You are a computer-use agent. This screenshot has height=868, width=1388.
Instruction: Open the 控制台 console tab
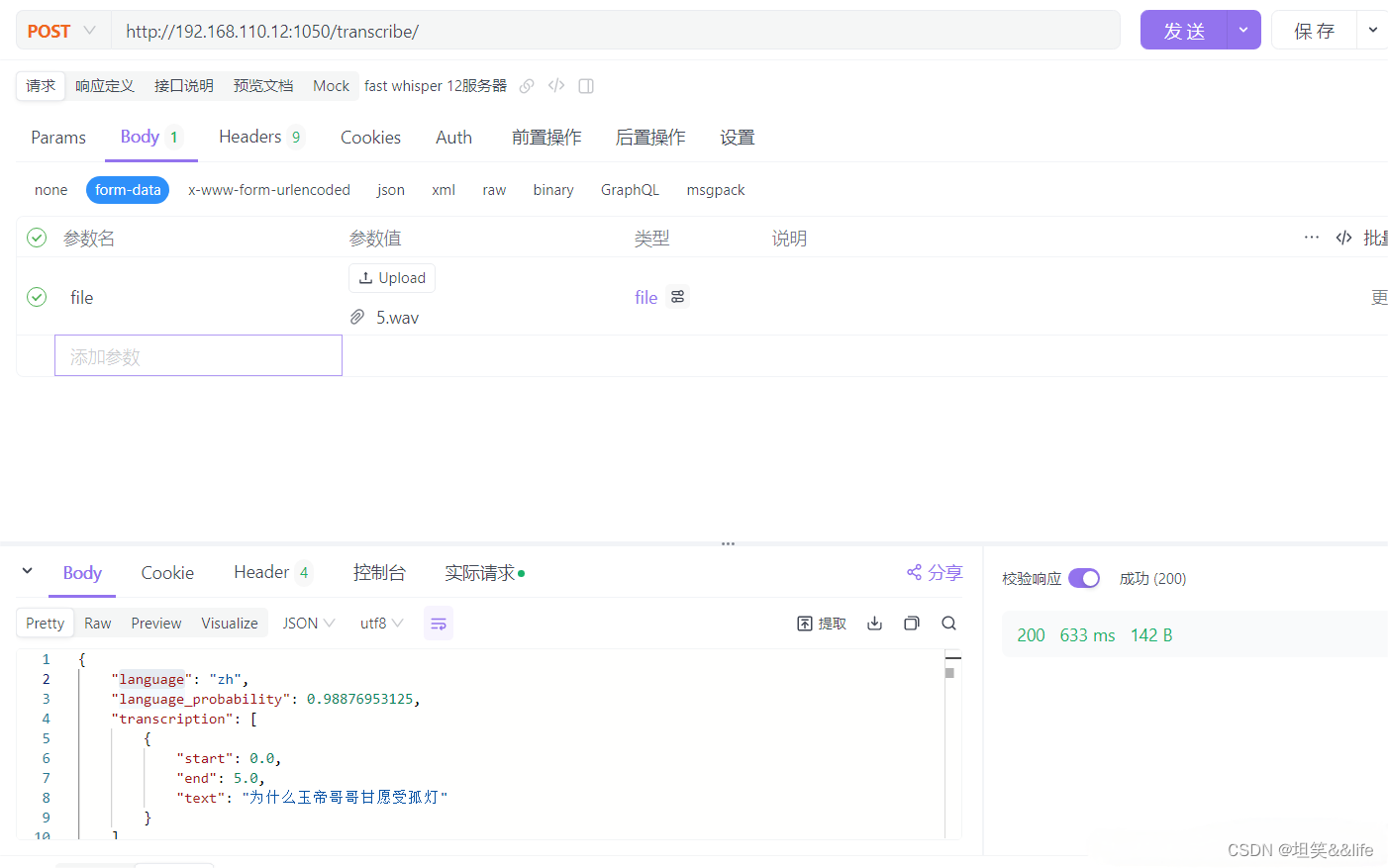379,573
